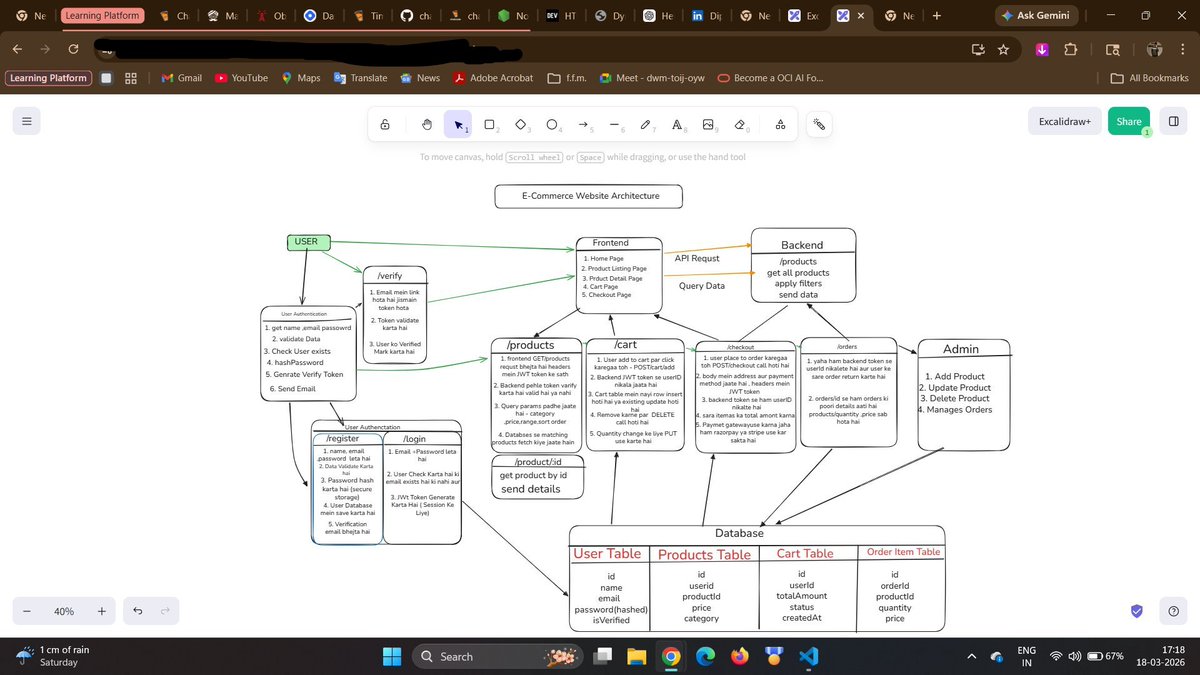Click the green Share button

pyautogui.click(x=1129, y=121)
